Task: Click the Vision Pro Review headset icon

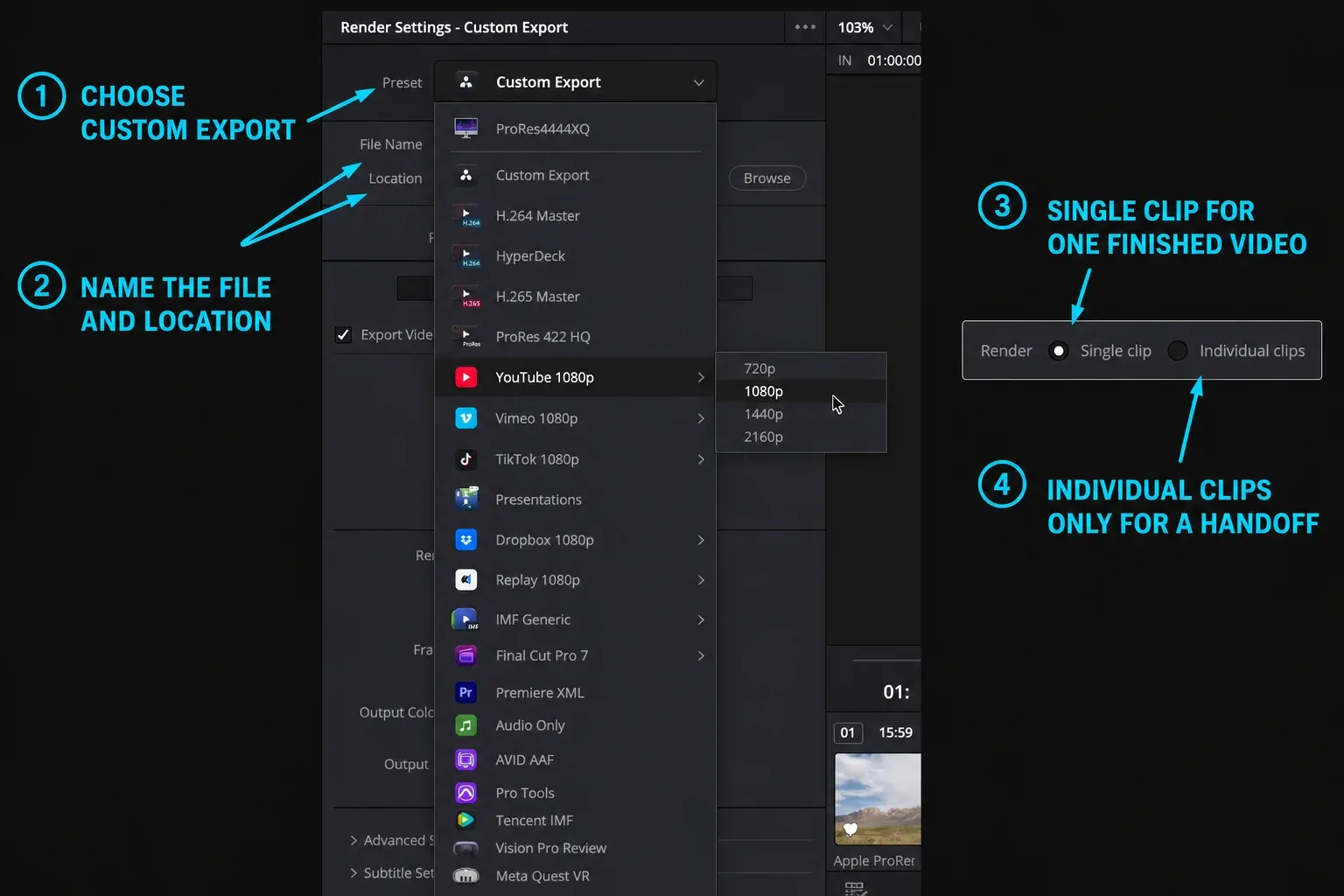Action: [x=465, y=848]
